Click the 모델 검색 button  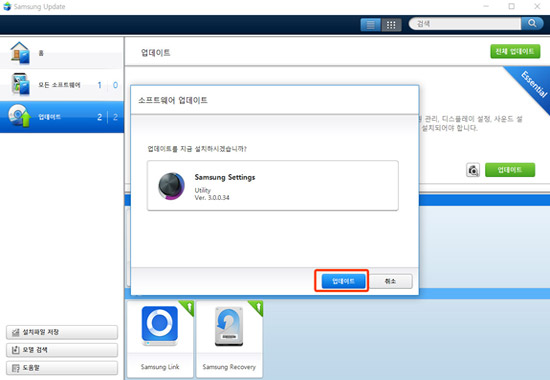62,350
